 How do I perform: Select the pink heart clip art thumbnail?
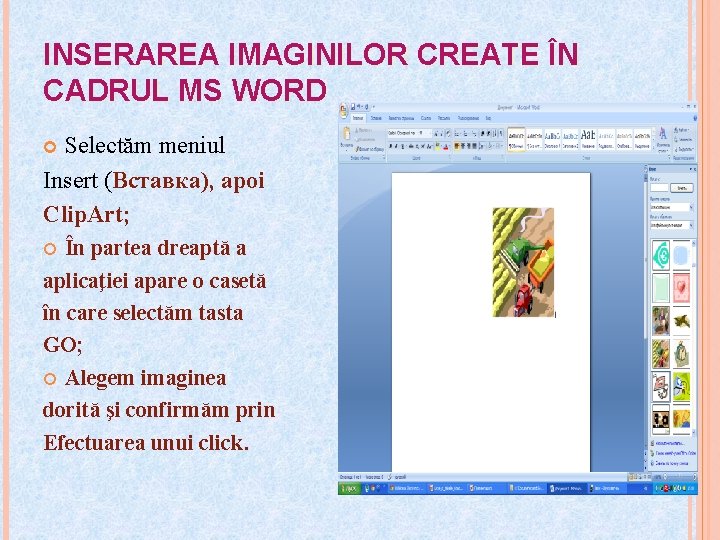coord(681,288)
